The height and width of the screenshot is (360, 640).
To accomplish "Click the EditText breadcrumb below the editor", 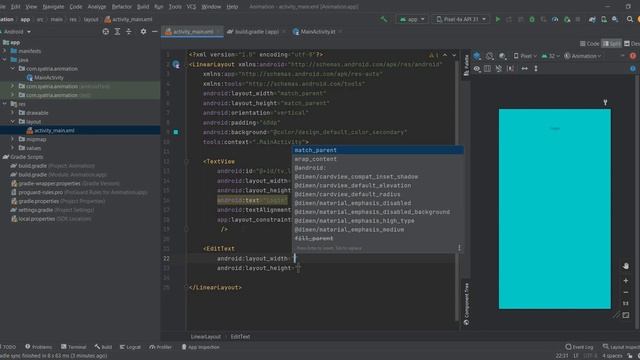I will click(x=240, y=337).
